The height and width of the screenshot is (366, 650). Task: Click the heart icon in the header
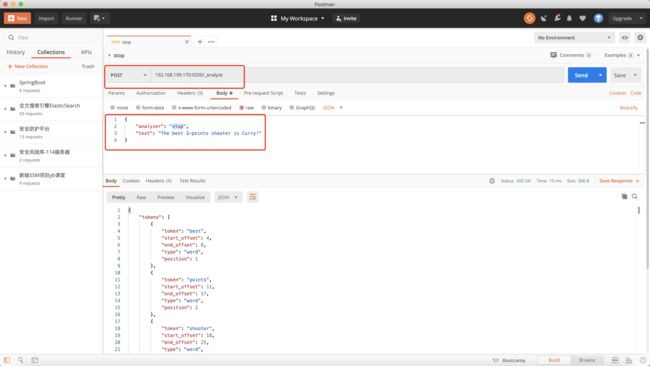point(582,18)
